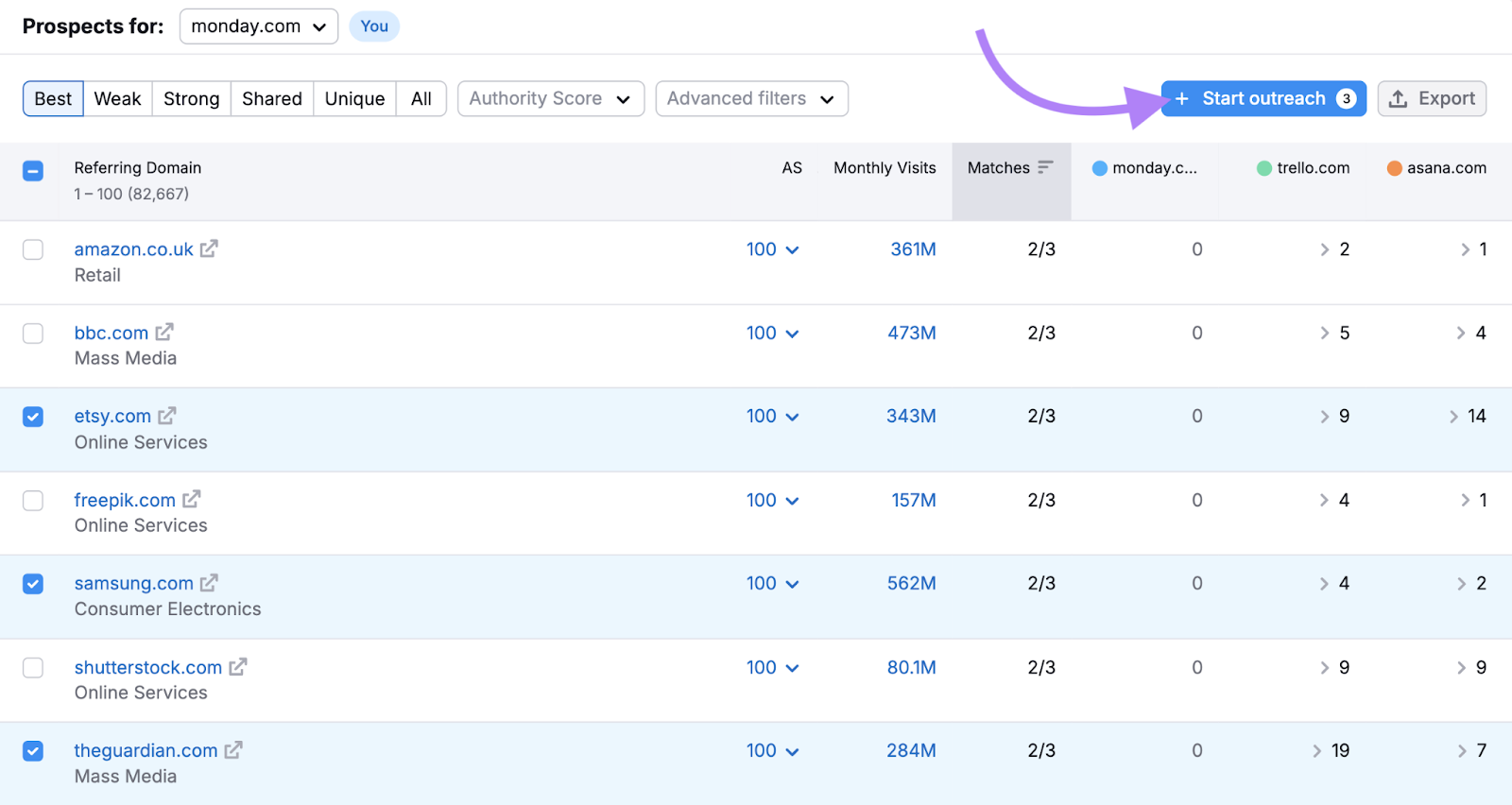Open external link icon beside theguardian.com
The height and width of the screenshot is (805, 1512).
coord(233,749)
